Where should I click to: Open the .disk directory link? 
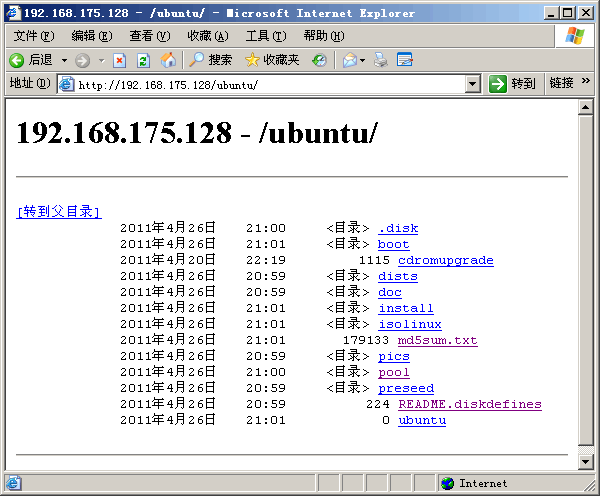(398, 228)
